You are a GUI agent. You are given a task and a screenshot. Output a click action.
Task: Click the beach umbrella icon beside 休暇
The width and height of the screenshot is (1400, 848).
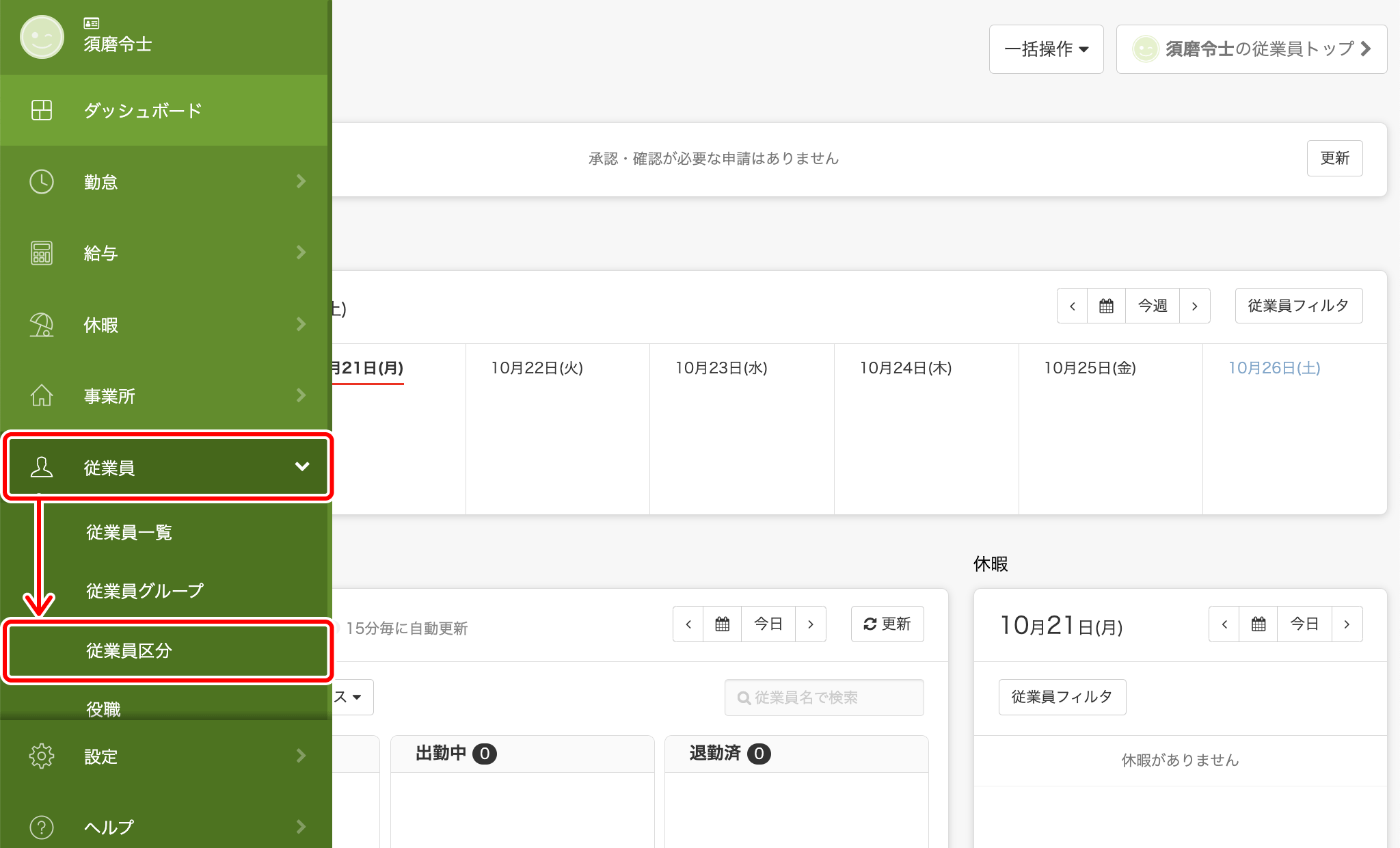(42, 325)
